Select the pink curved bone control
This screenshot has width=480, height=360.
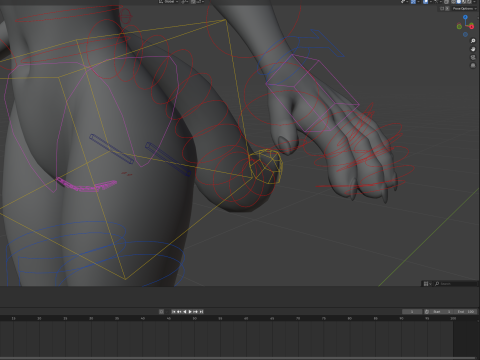87,185
